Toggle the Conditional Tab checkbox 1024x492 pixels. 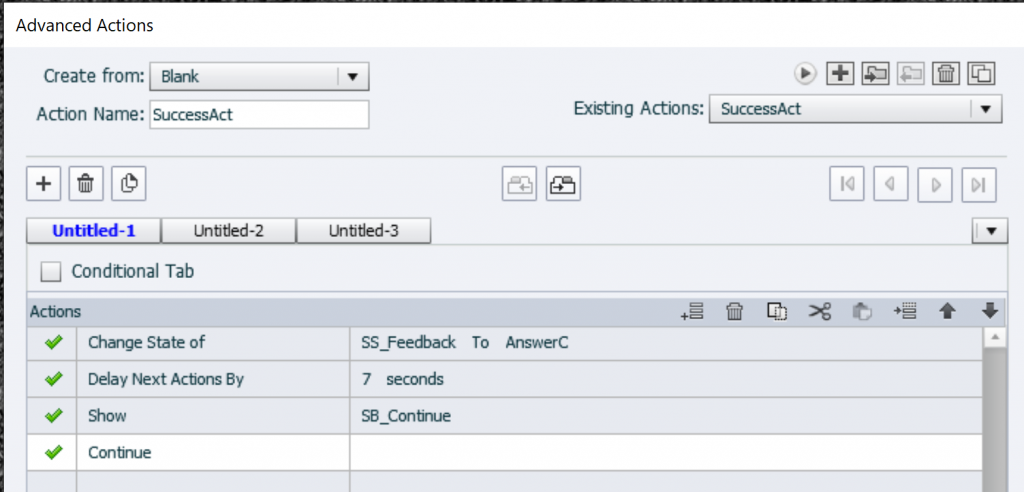click(52, 272)
